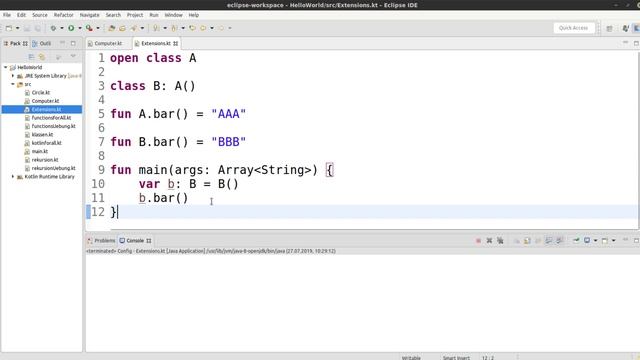Click the Forward navigation arrow icon

(x=221, y=28)
